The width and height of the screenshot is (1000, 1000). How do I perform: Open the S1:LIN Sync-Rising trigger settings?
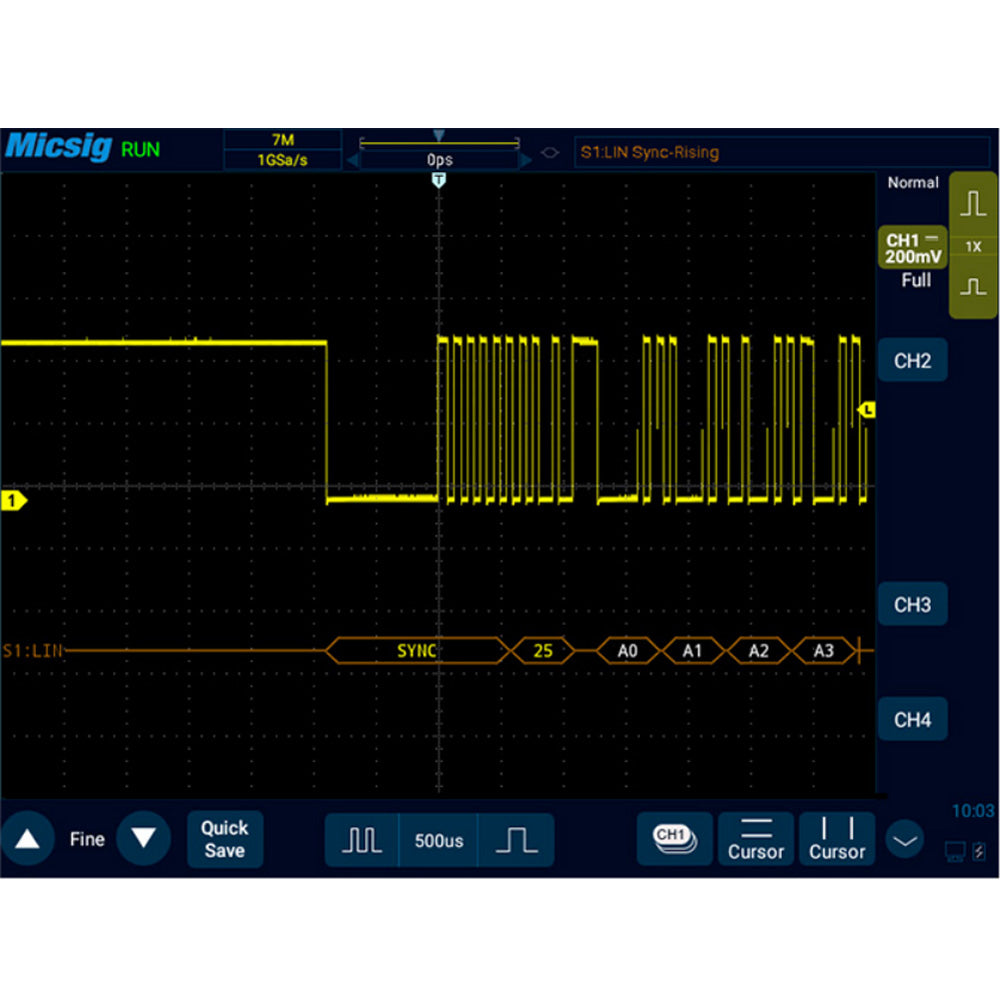780,153
